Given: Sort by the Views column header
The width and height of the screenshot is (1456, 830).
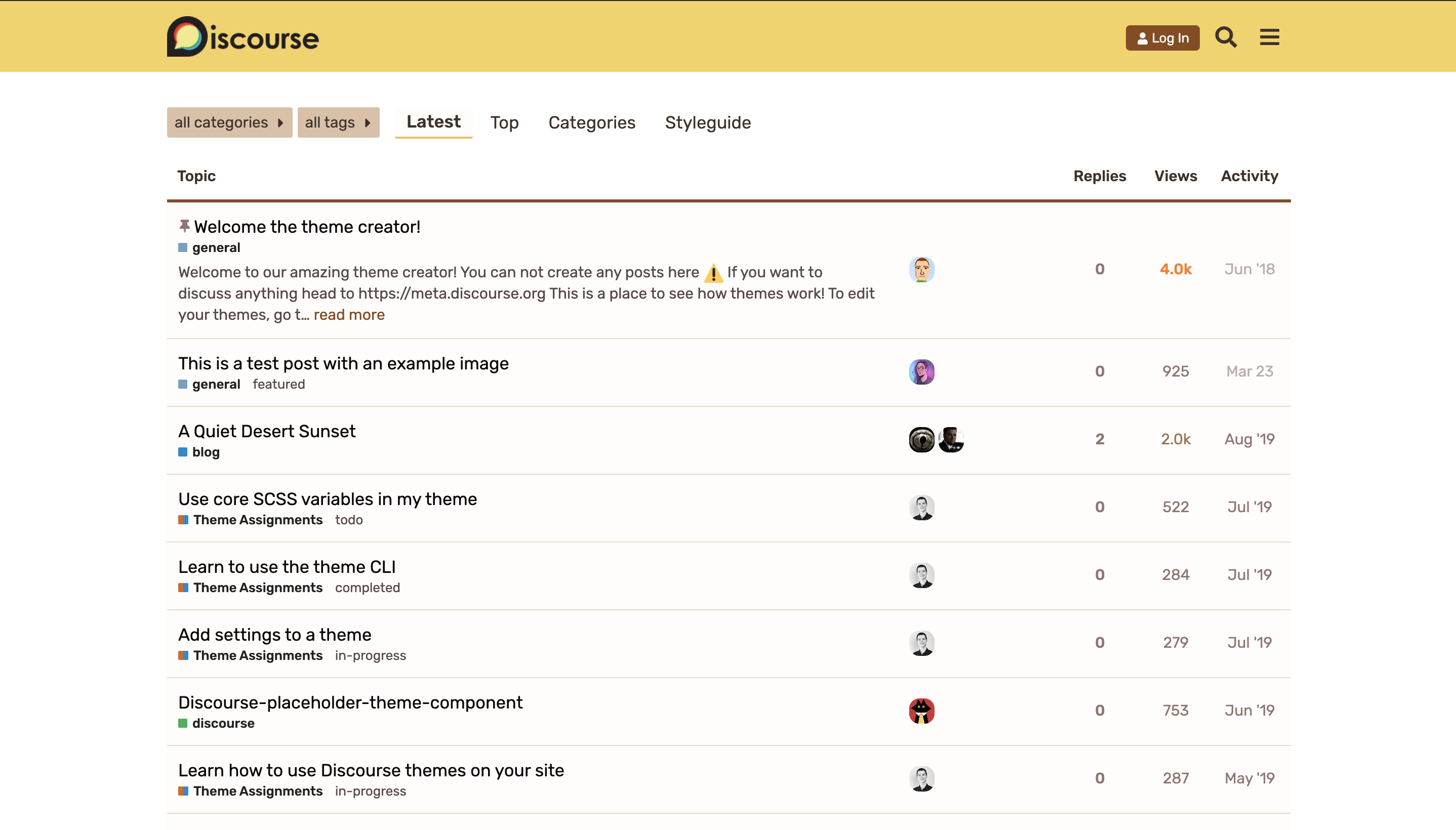Looking at the screenshot, I should 1175,176.
